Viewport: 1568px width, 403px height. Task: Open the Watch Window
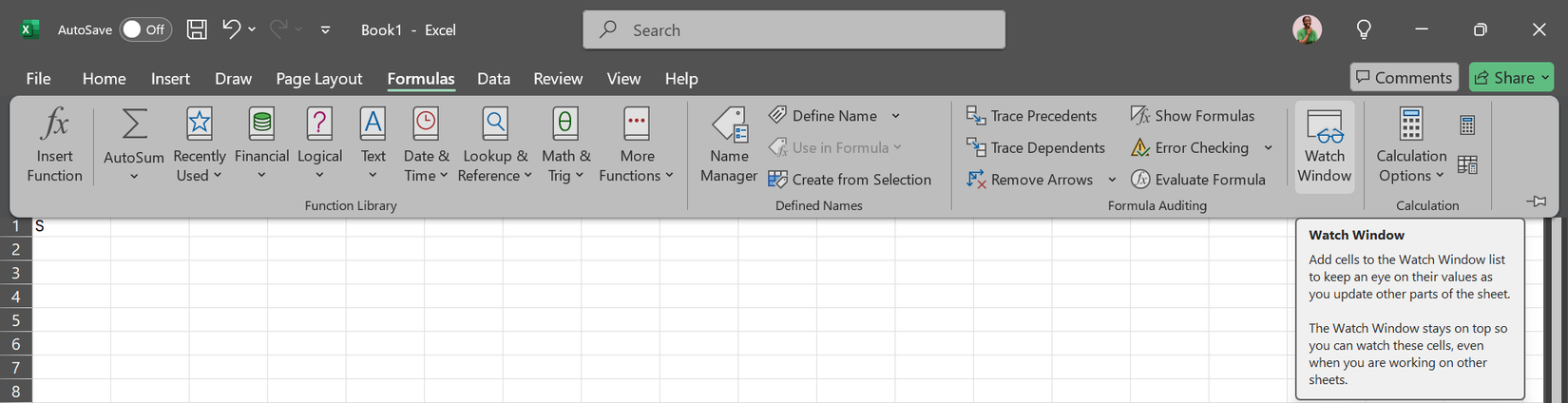(1324, 145)
